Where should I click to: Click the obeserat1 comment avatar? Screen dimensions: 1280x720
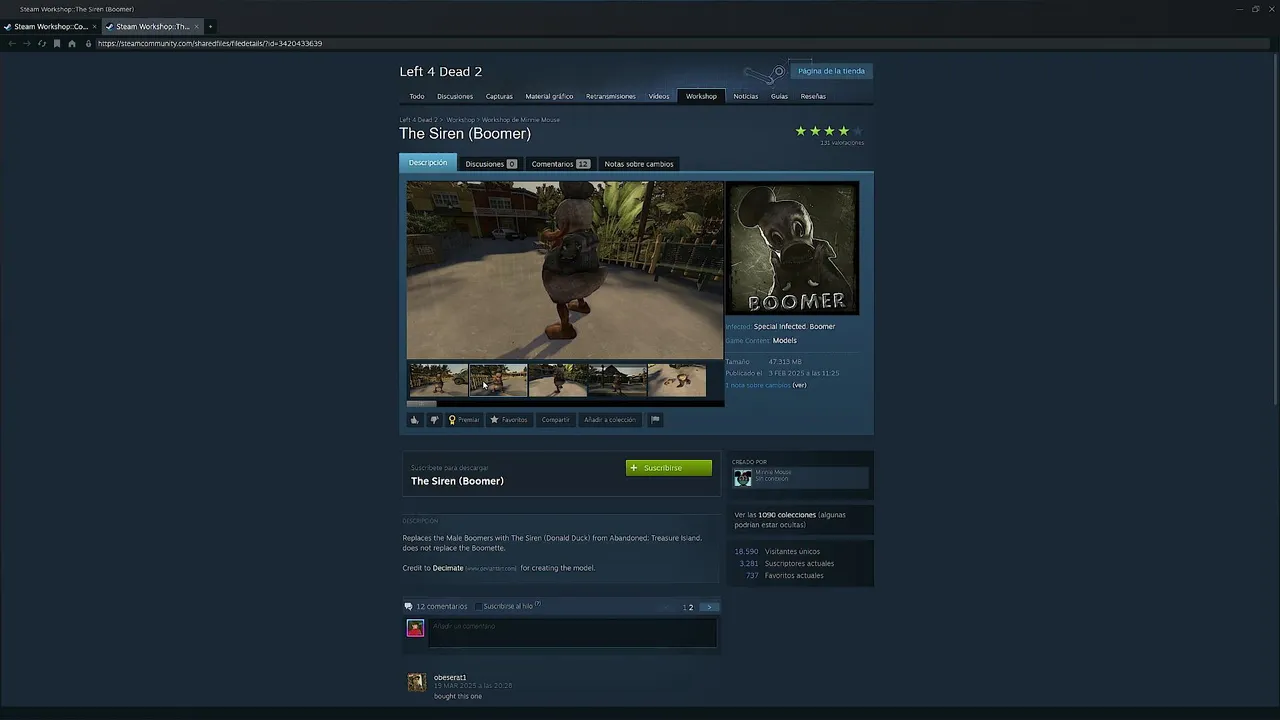coord(416,682)
